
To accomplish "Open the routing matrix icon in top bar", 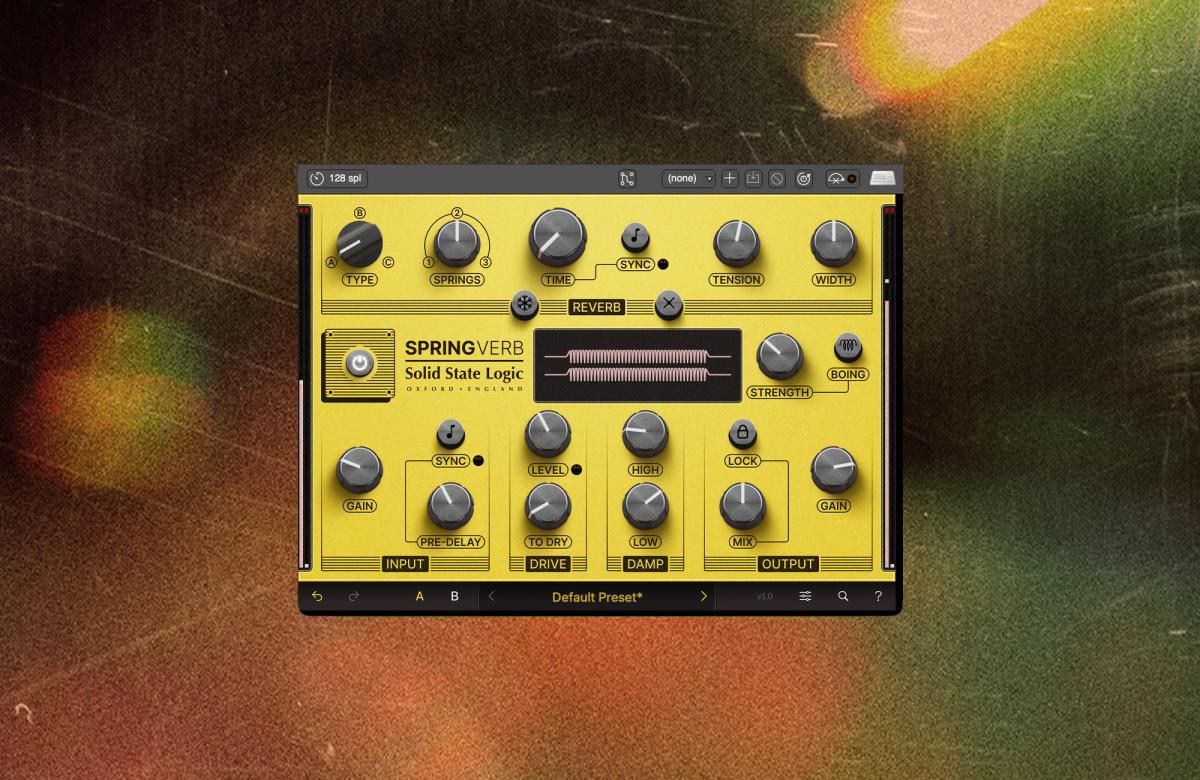I will click(x=627, y=179).
